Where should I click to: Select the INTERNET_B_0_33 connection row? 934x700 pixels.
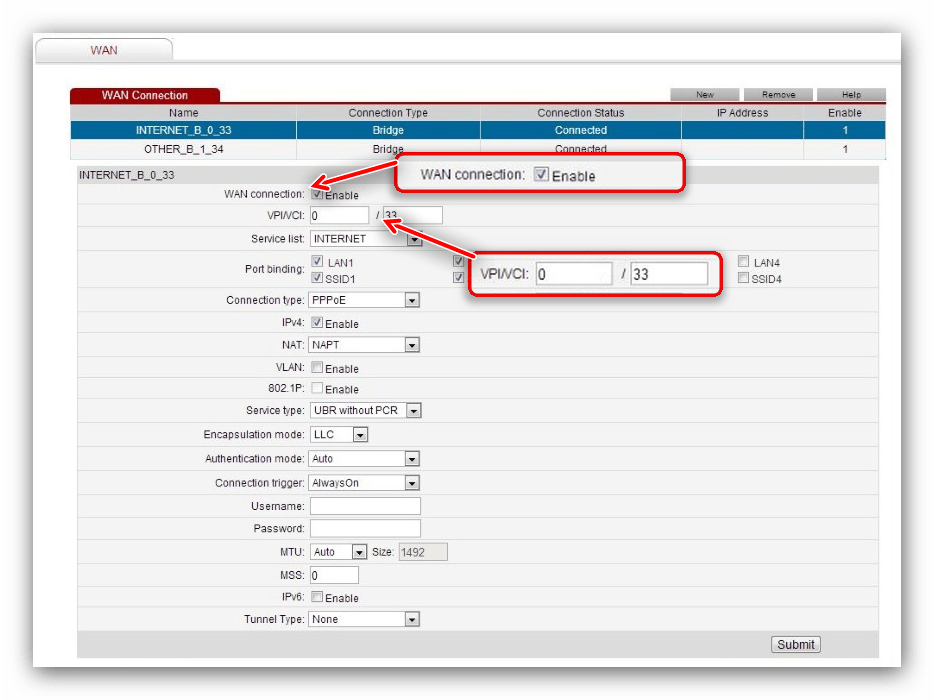pos(478,130)
